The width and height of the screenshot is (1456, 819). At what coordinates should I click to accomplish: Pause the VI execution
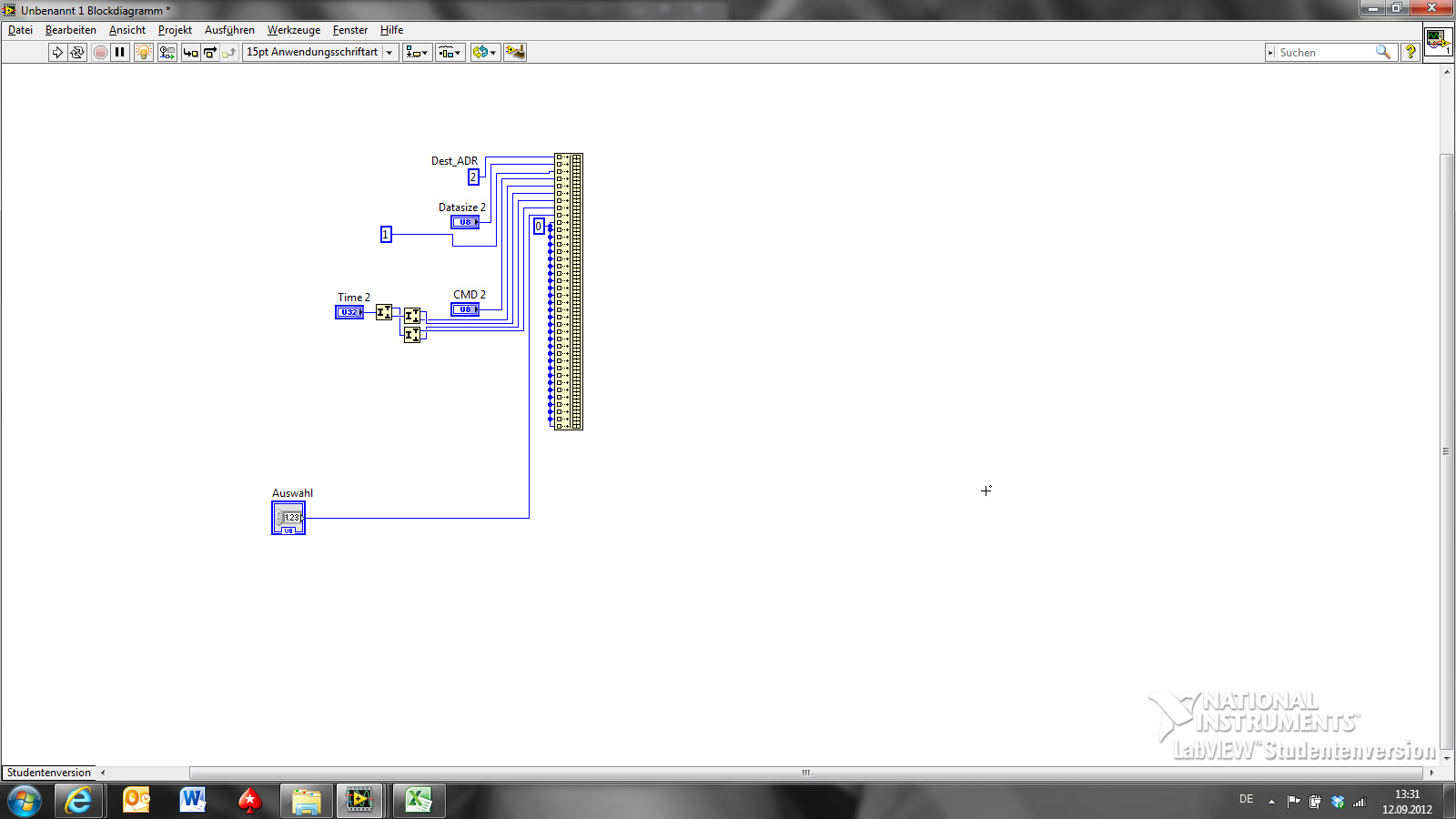119,53
